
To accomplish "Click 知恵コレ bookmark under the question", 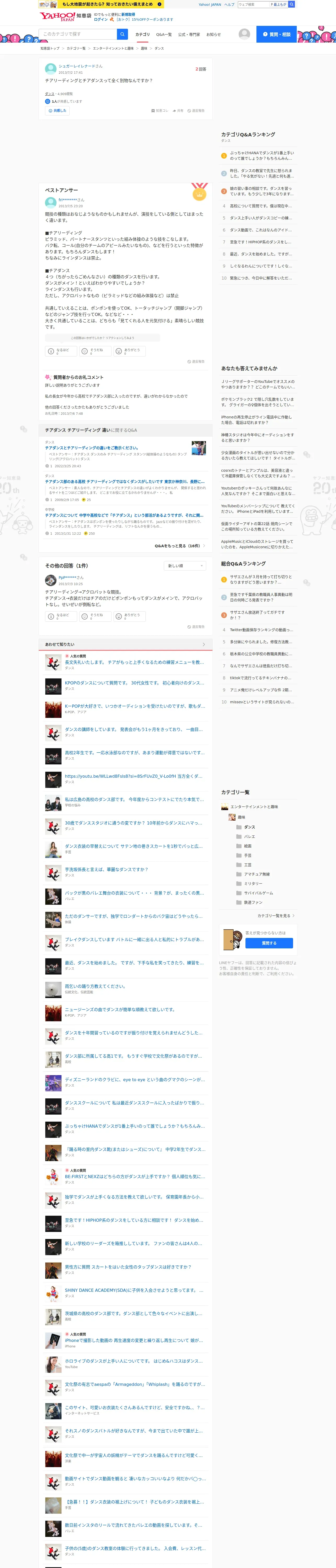I will tap(160, 111).
